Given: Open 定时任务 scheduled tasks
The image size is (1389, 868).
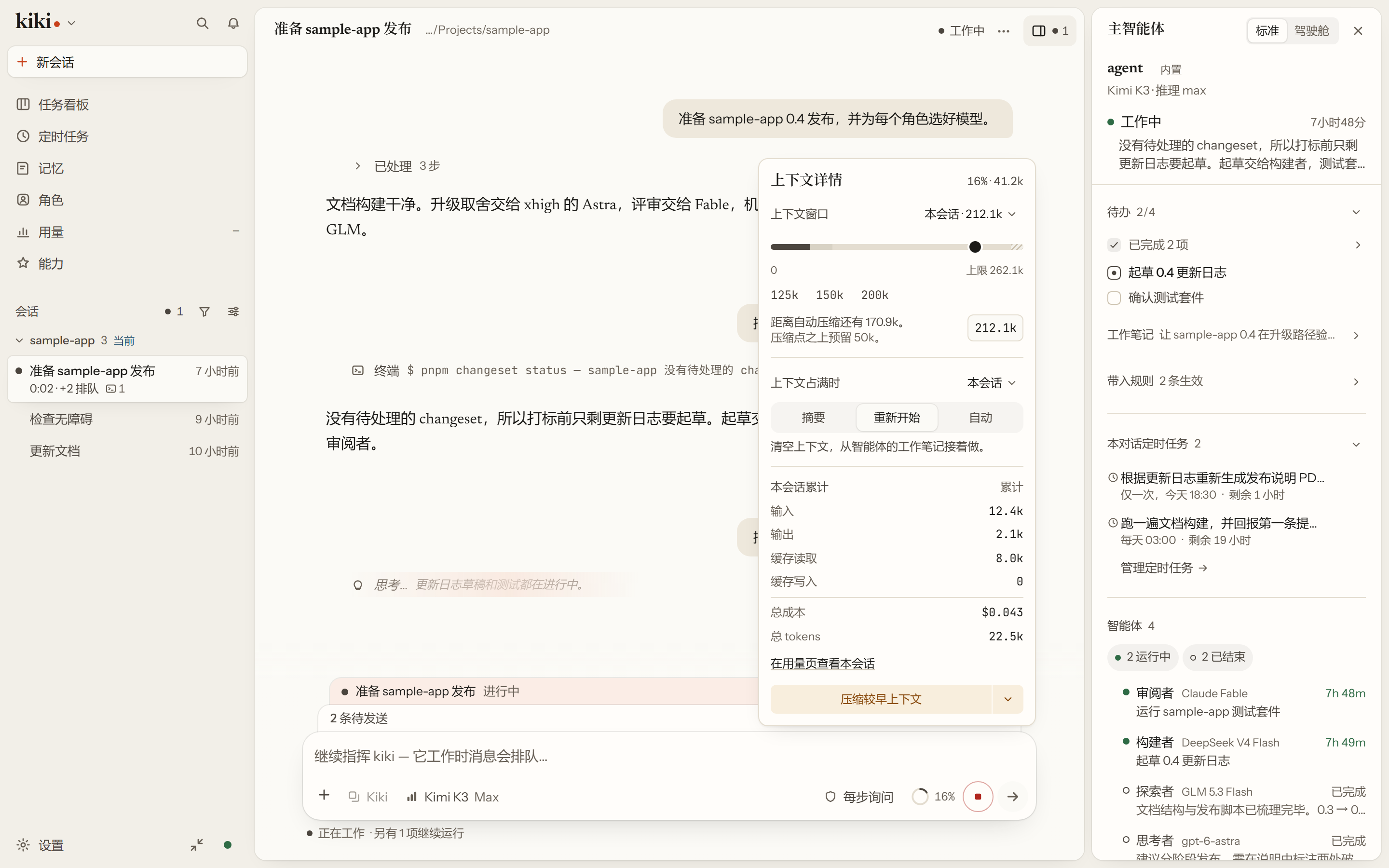Looking at the screenshot, I should (127, 136).
